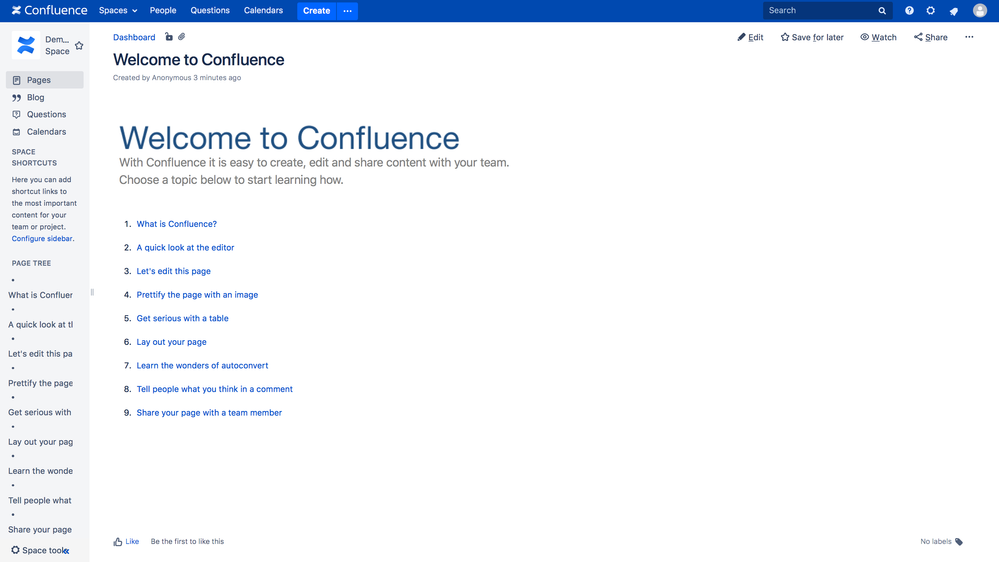Open the Spaces dropdown menu
Screen dimensions: 999x562
point(118,10)
